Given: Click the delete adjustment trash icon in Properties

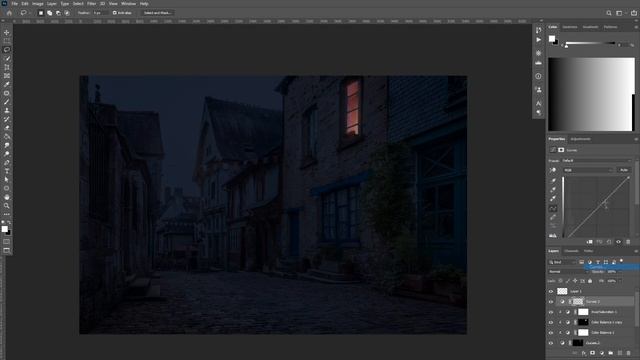Looking at the screenshot, I should (628, 242).
